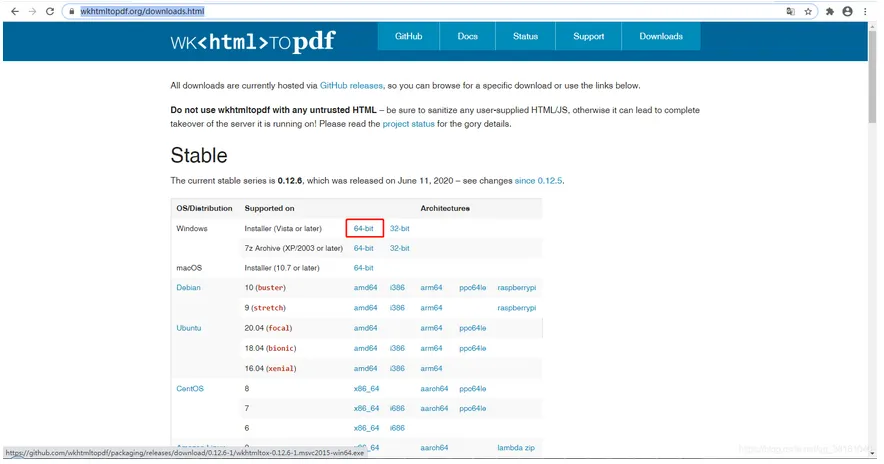
Task: Download CentOS 7 i686
Action: [397, 408]
